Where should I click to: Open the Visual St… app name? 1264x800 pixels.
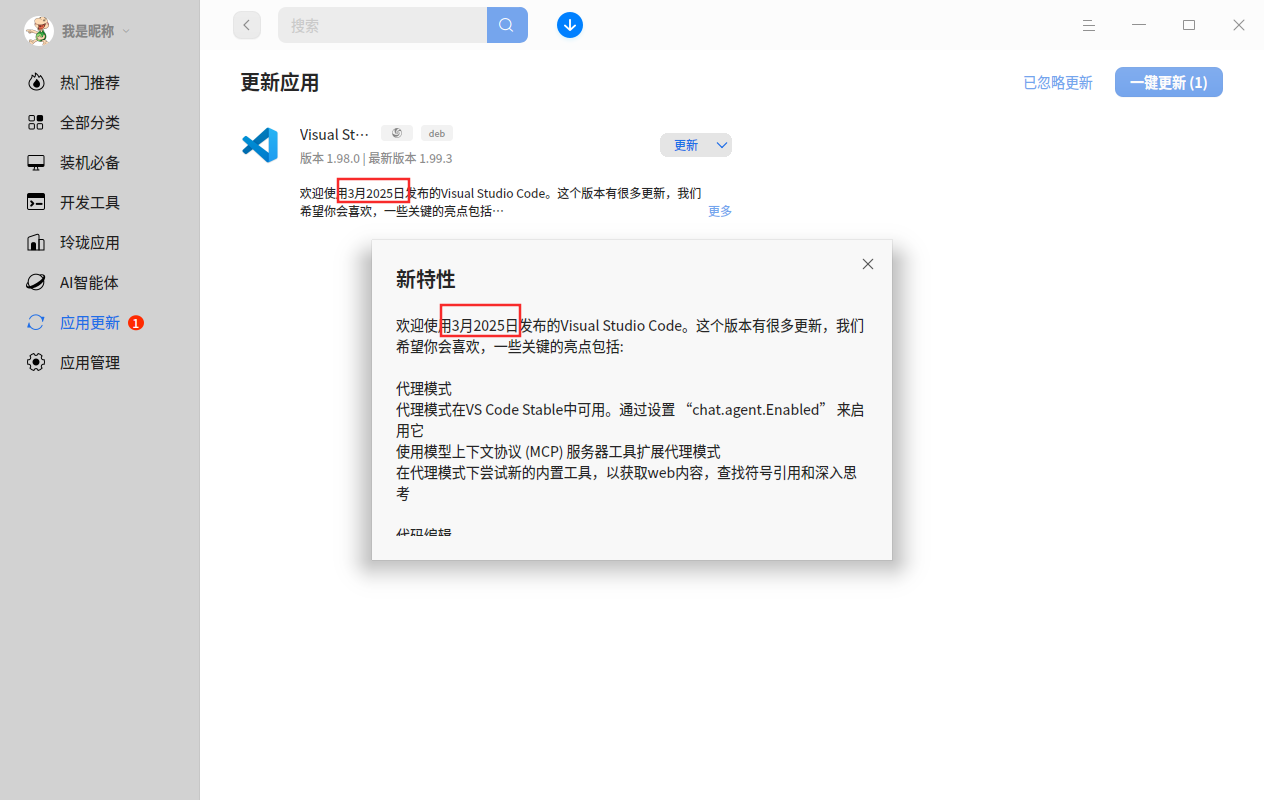pos(334,135)
